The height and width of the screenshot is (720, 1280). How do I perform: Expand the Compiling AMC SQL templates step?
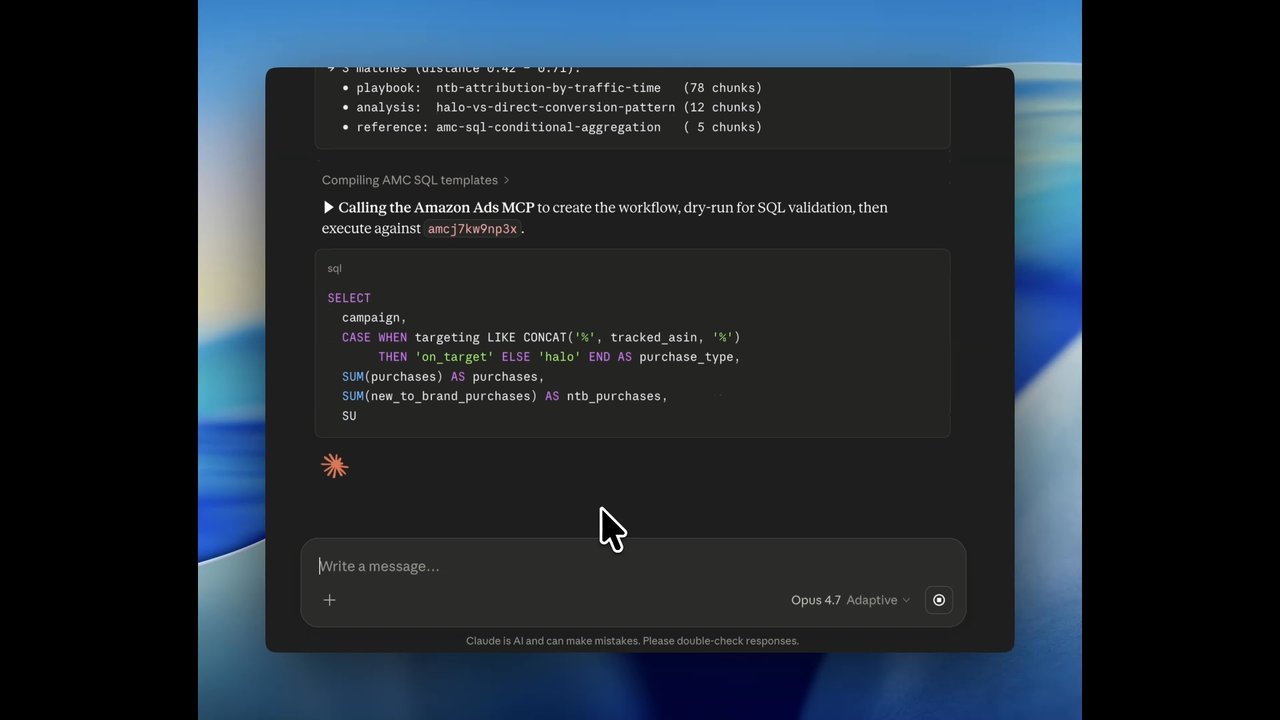(x=416, y=180)
